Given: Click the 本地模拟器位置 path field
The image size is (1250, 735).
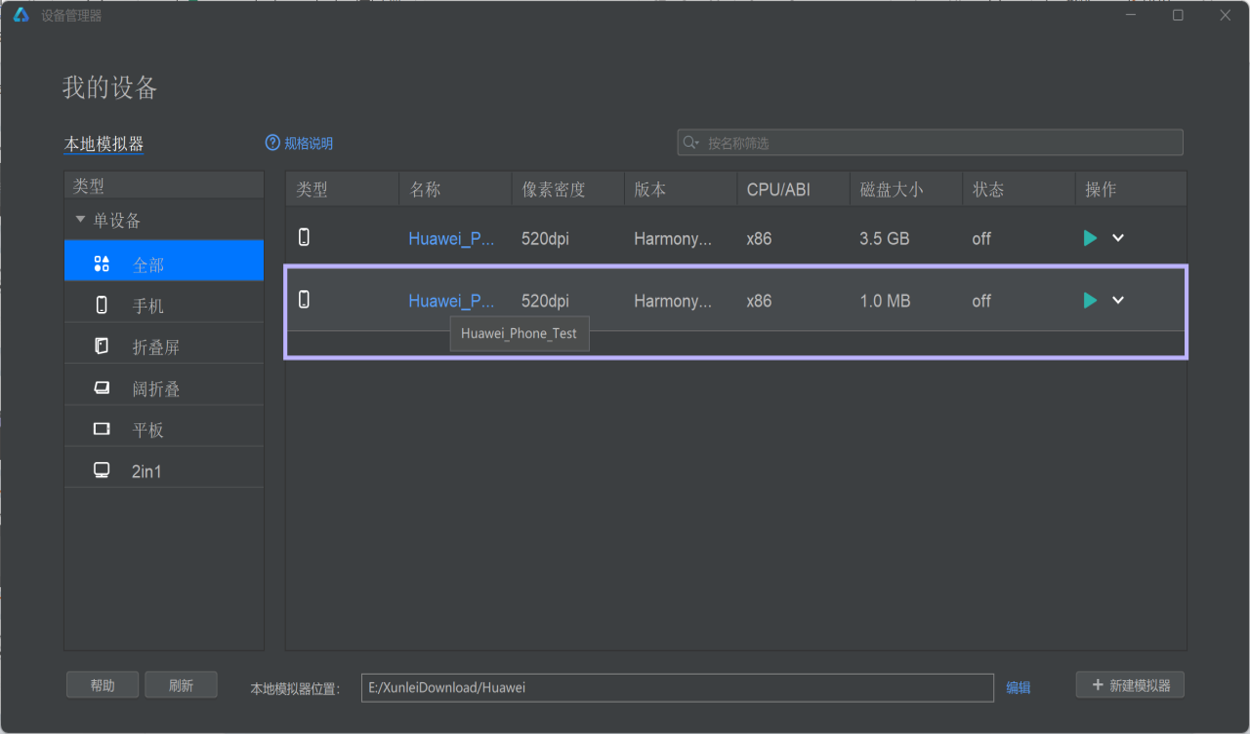Looking at the screenshot, I should tap(677, 687).
